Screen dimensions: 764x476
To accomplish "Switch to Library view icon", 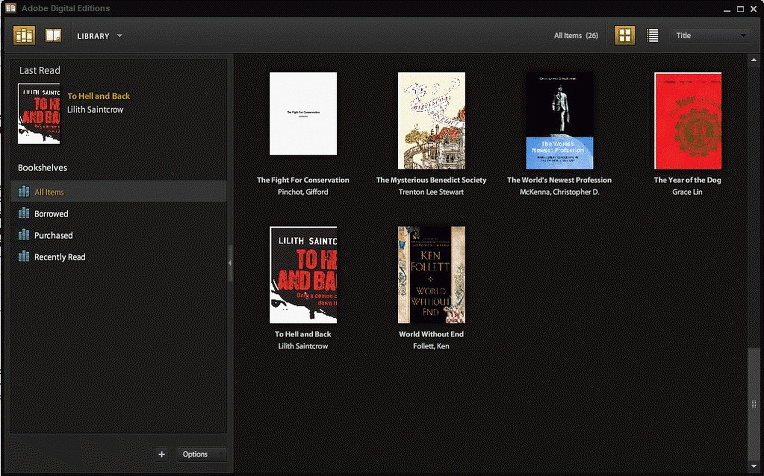I will point(24,36).
